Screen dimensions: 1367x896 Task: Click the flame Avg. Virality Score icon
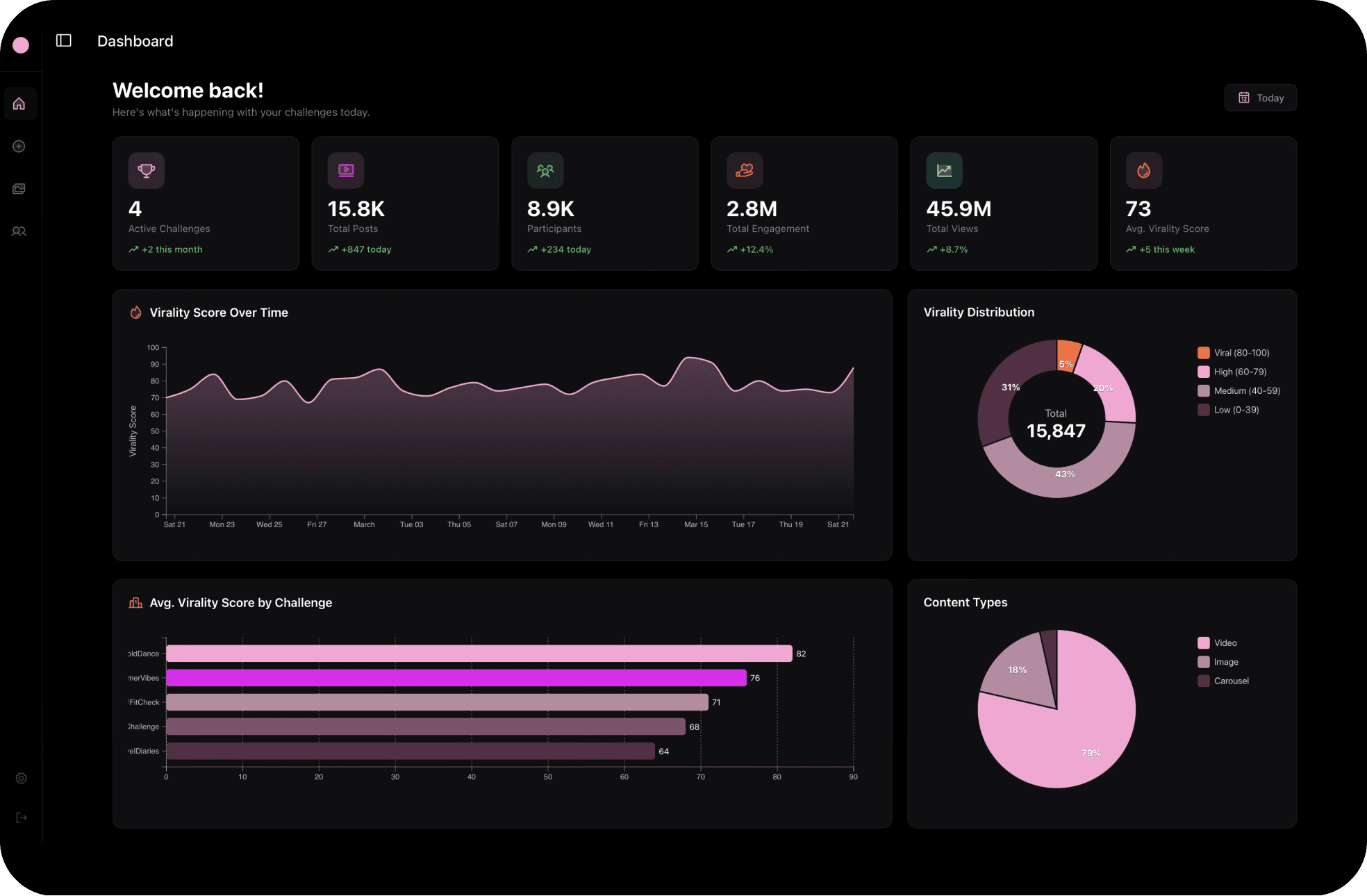coord(1143,170)
